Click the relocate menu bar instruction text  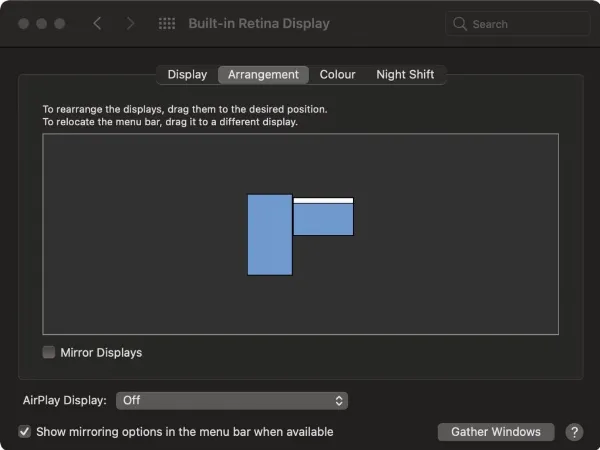point(170,122)
